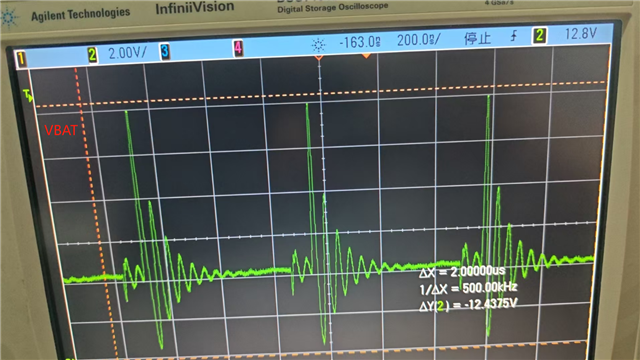Select the channel 1 indicator
The width and height of the screenshot is (640, 360).
click(21, 59)
